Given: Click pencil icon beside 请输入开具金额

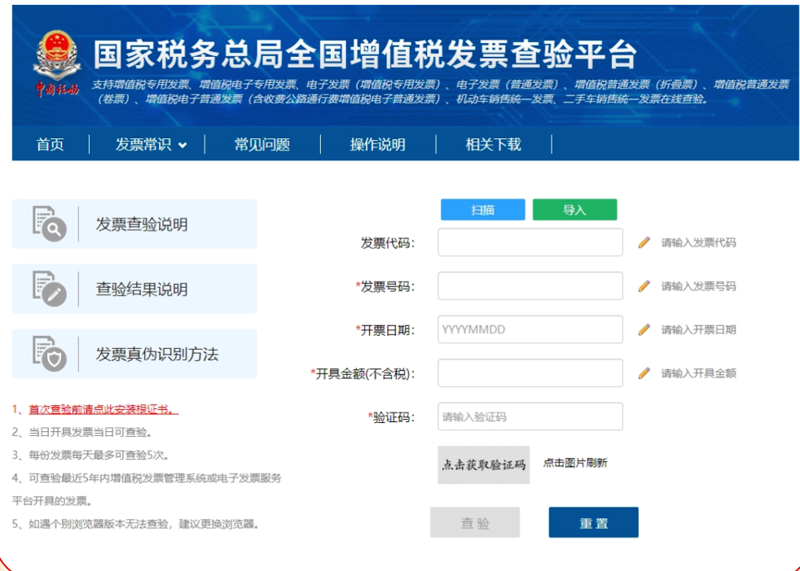Looking at the screenshot, I should coord(644,374).
